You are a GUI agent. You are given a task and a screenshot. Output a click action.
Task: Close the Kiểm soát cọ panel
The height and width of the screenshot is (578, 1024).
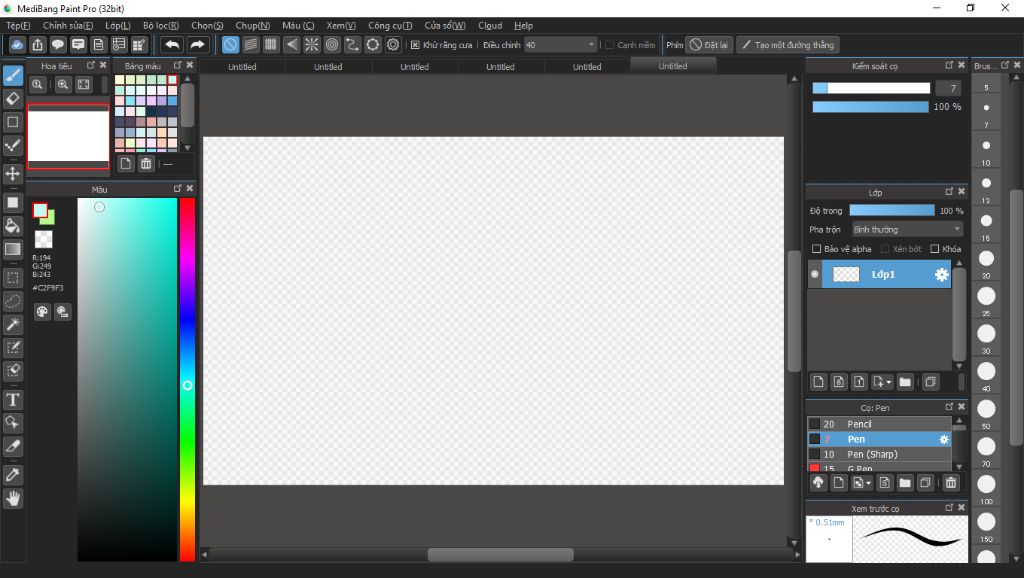961,65
